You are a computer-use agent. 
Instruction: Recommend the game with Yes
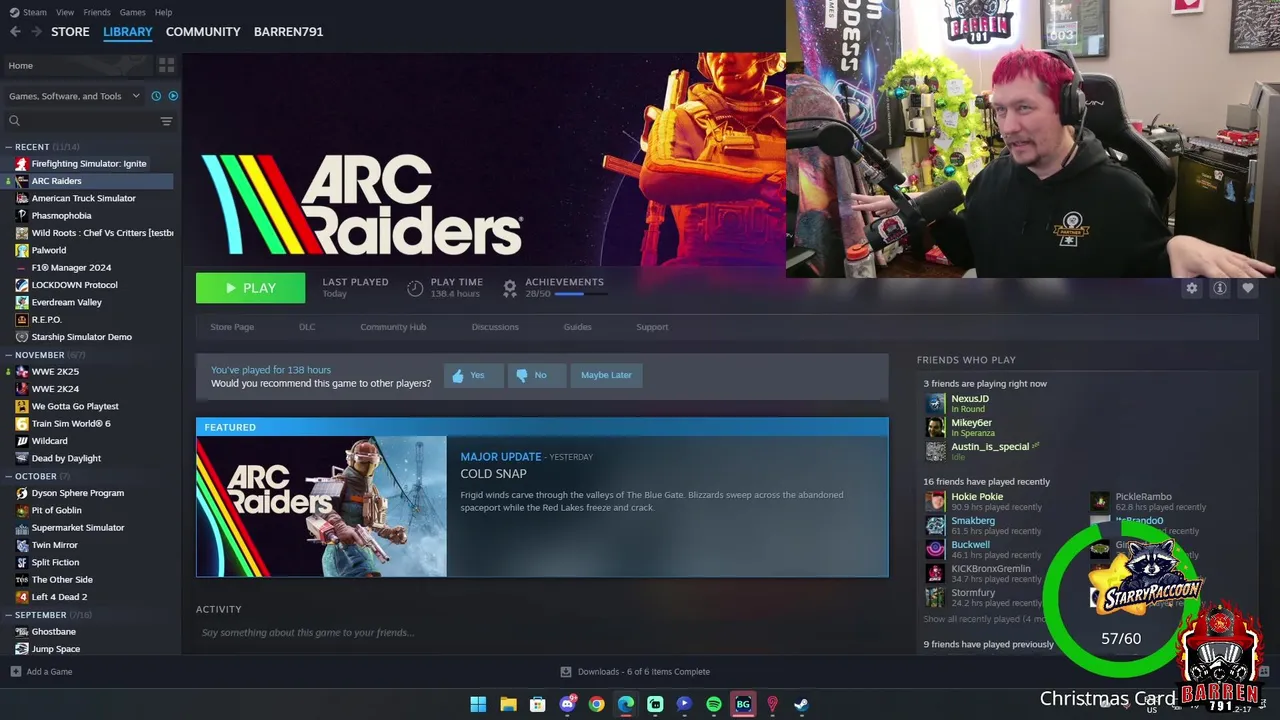click(473, 375)
